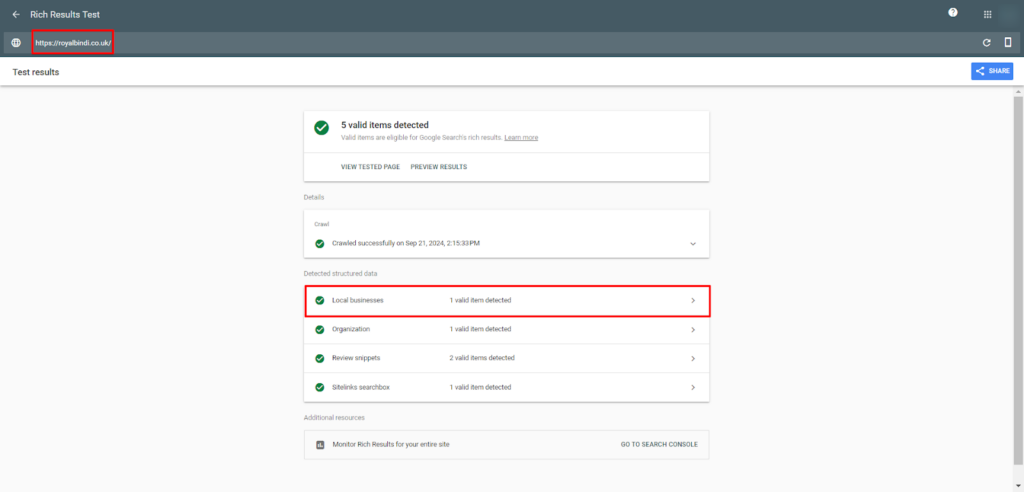Select the 'Local businesses' label
This screenshot has width=1024, height=492.
coord(357,301)
